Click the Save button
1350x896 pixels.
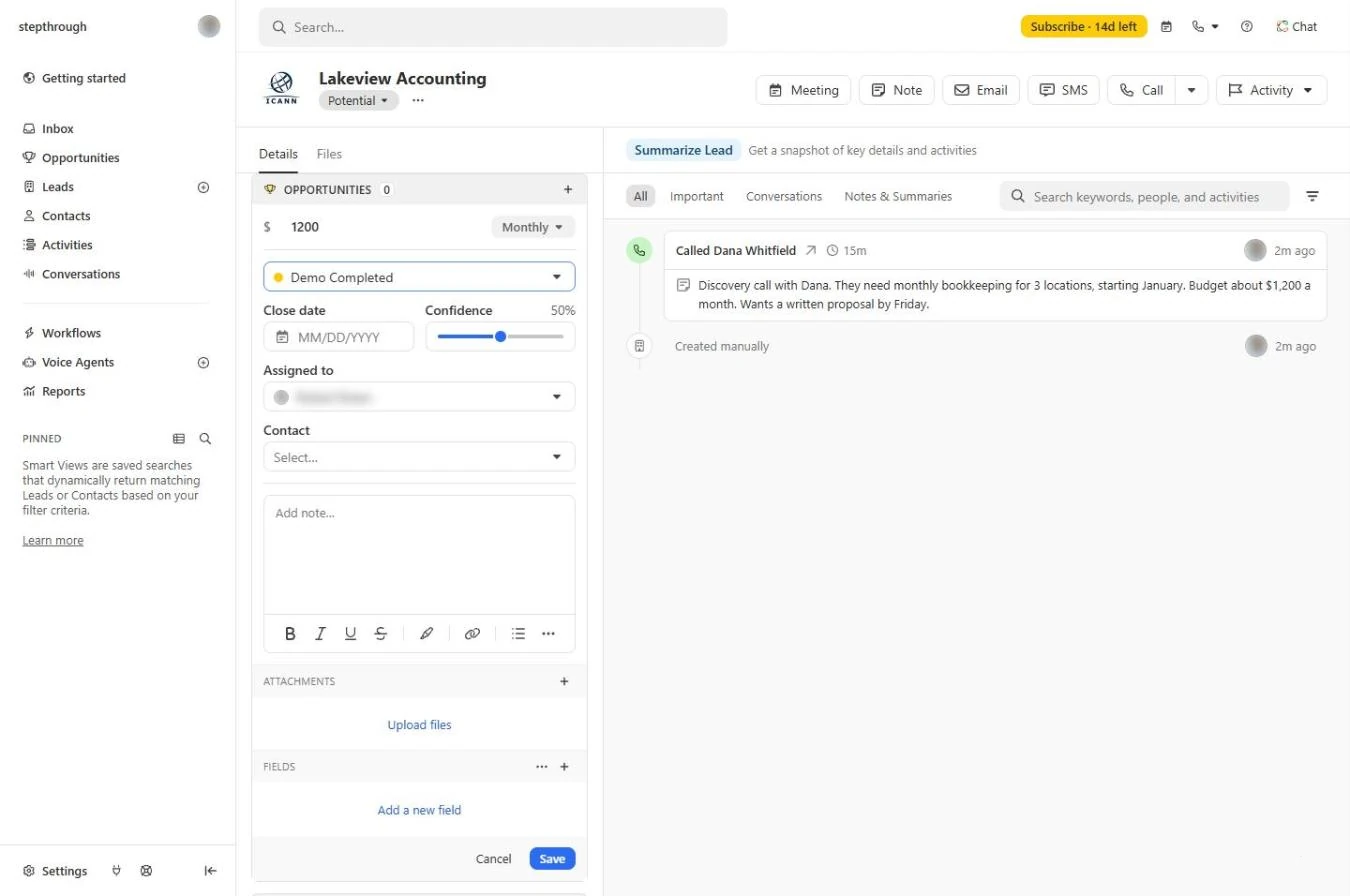(x=552, y=858)
